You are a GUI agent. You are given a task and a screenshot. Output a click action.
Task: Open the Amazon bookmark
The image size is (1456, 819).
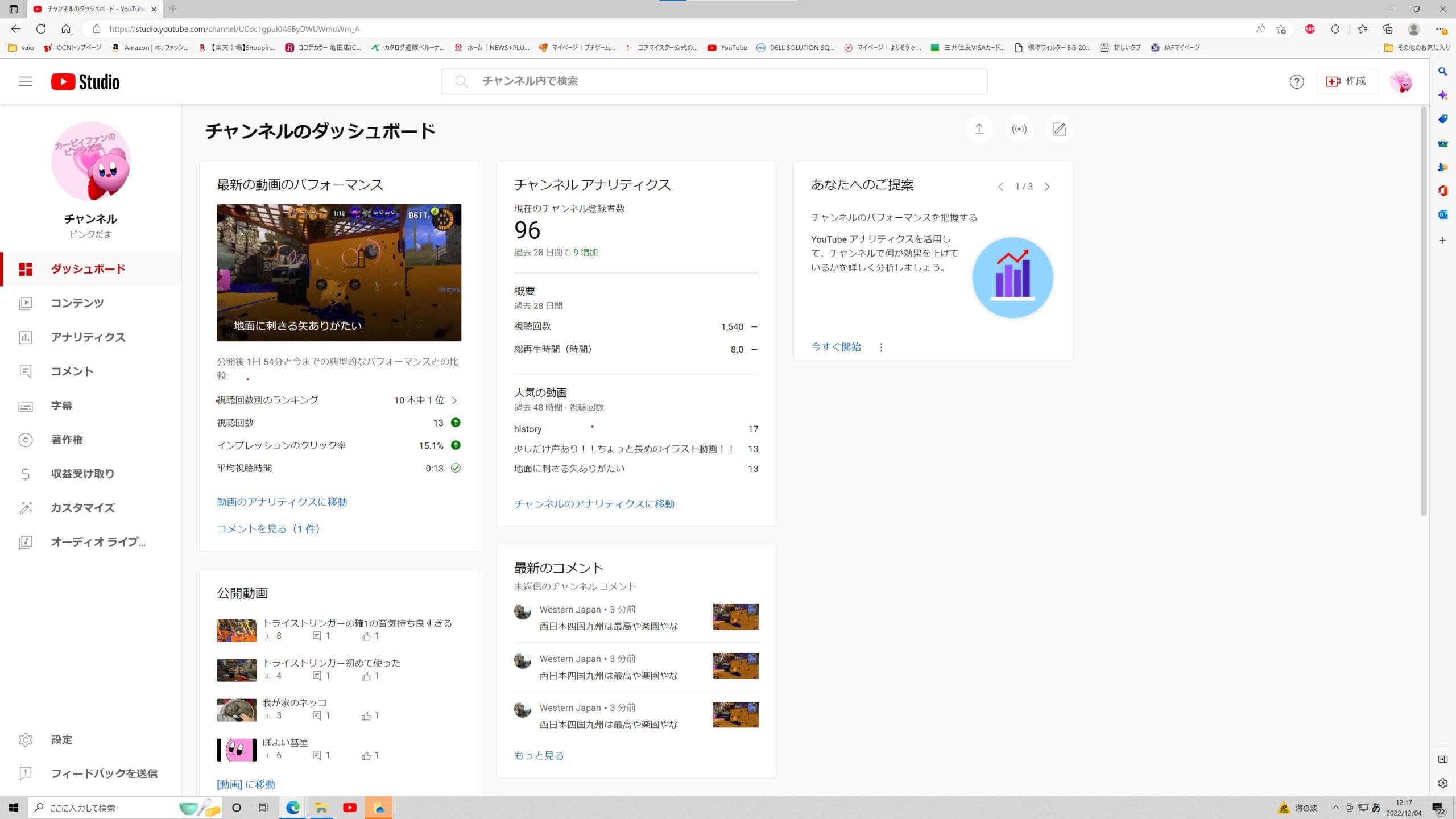pos(150,48)
